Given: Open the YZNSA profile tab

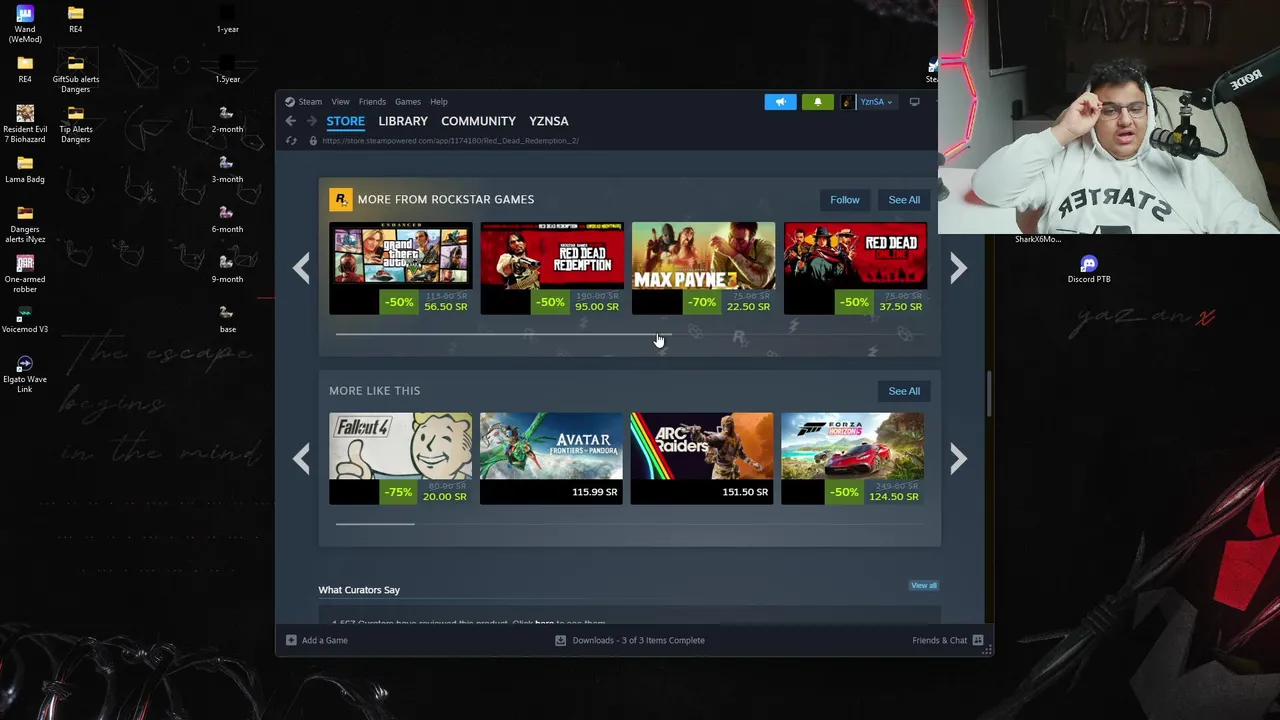Looking at the screenshot, I should click(548, 121).
